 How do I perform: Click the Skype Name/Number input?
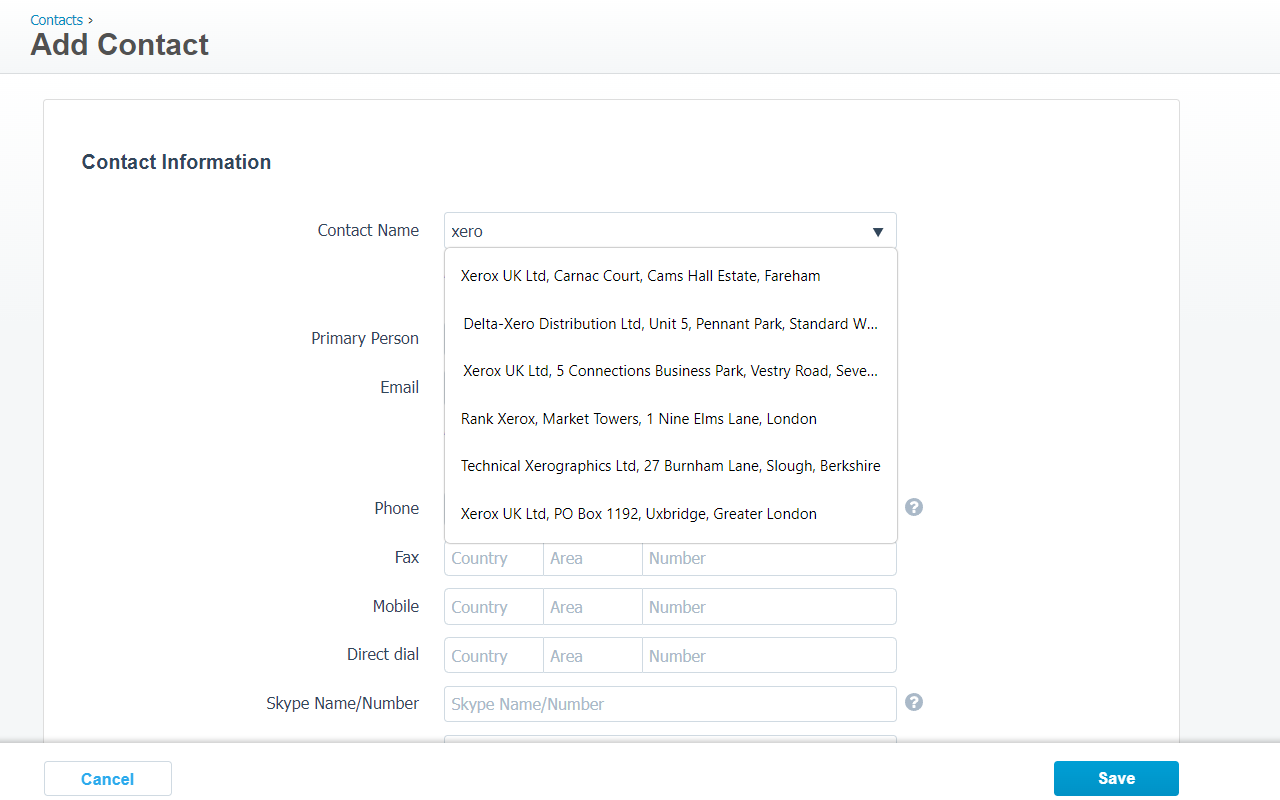pos(670,704)
